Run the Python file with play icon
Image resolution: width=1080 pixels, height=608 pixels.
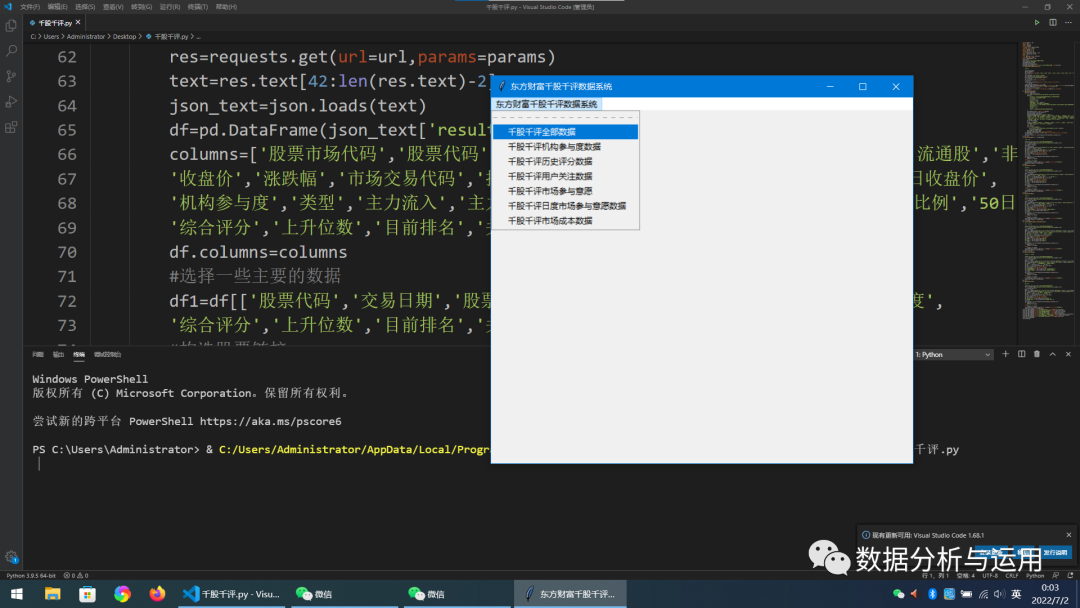1037,23
